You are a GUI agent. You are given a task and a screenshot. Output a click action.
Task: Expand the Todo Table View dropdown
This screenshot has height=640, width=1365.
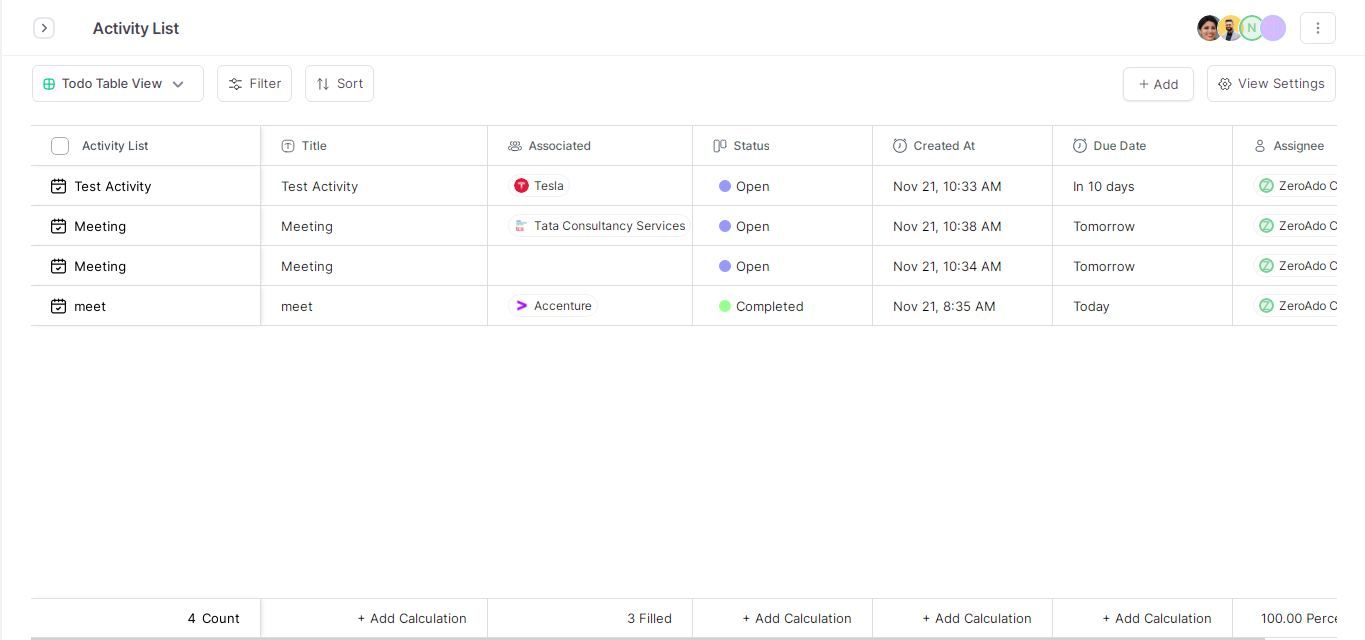[x=178, y=83]
